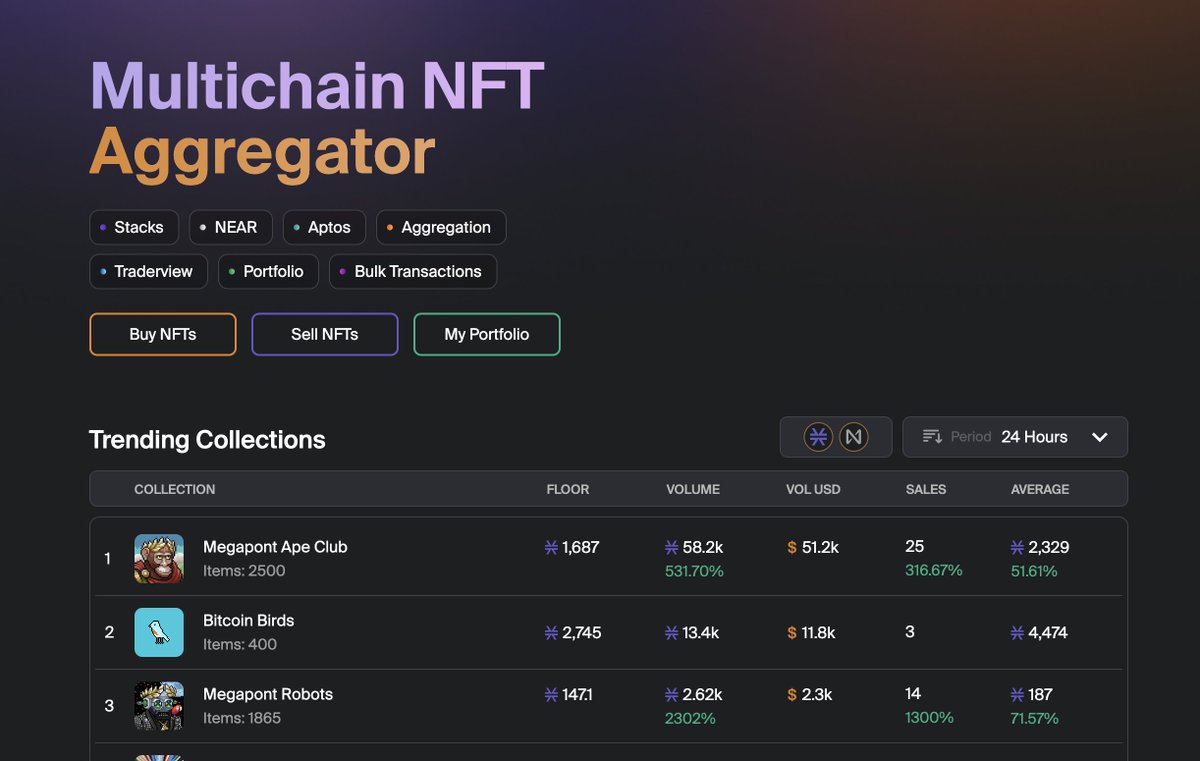The width and height of the screenshot is (1200, 761).
Task: Click the Items: 2500 text
Action: point(244,571)
